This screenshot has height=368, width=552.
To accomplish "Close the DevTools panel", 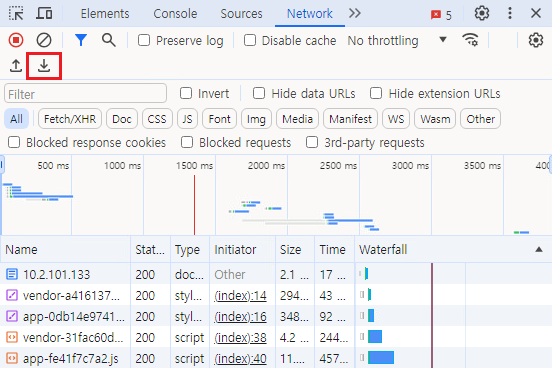I will [x=536, y=13].
